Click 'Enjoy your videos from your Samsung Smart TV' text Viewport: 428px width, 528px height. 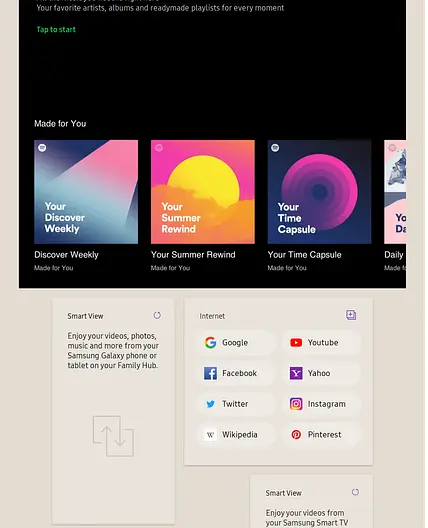[x=306, y=518]
